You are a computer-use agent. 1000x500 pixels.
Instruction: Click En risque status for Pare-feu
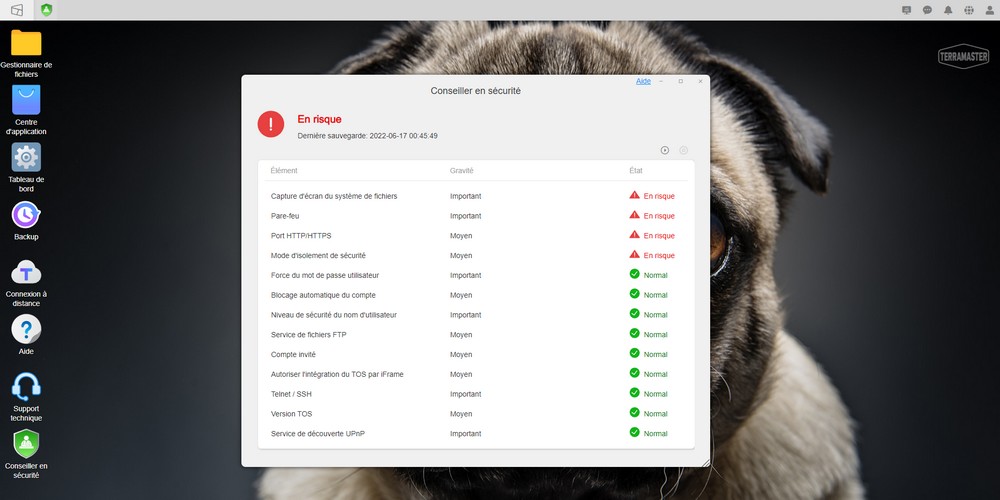pyautogui.click(x=659, y=216)
